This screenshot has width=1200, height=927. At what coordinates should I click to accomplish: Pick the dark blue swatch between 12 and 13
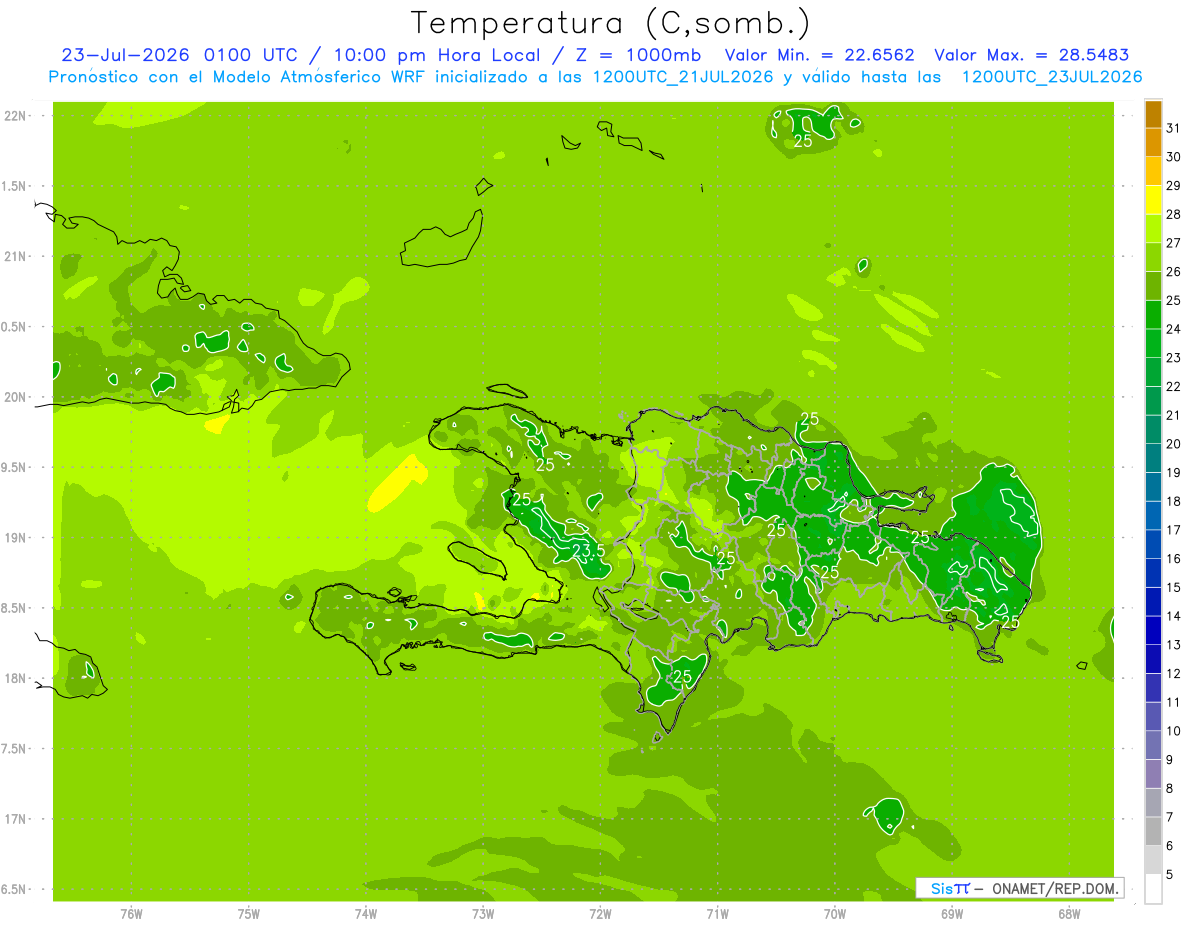tap(1153, 660)
